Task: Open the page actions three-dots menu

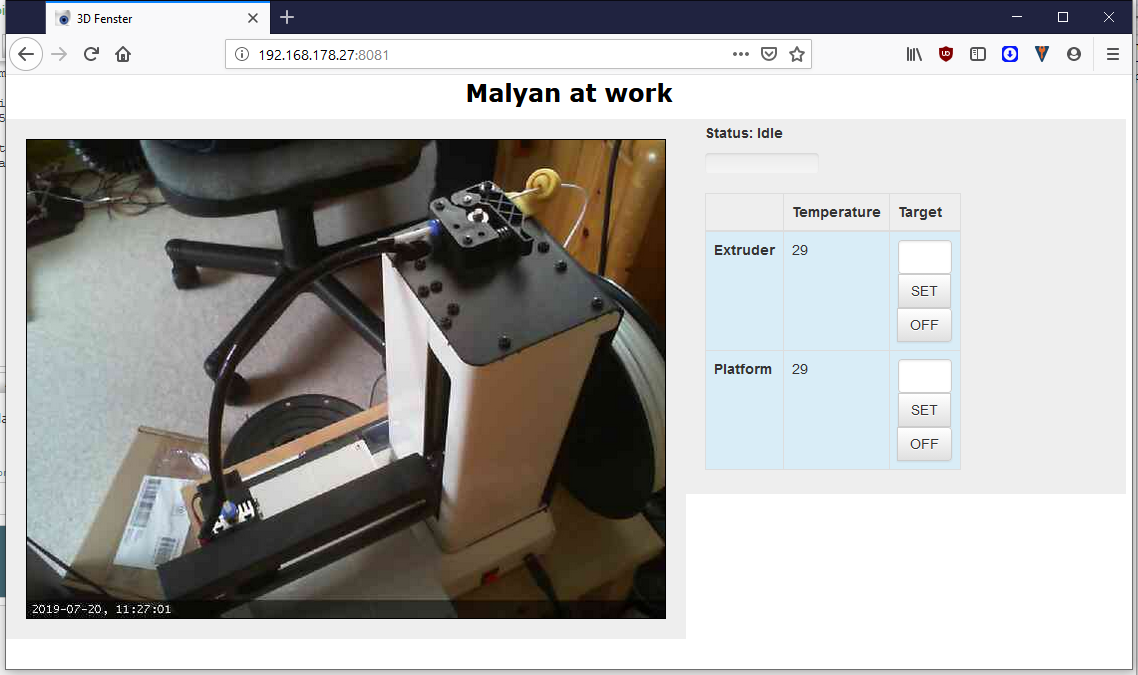Action: (740, 54)
